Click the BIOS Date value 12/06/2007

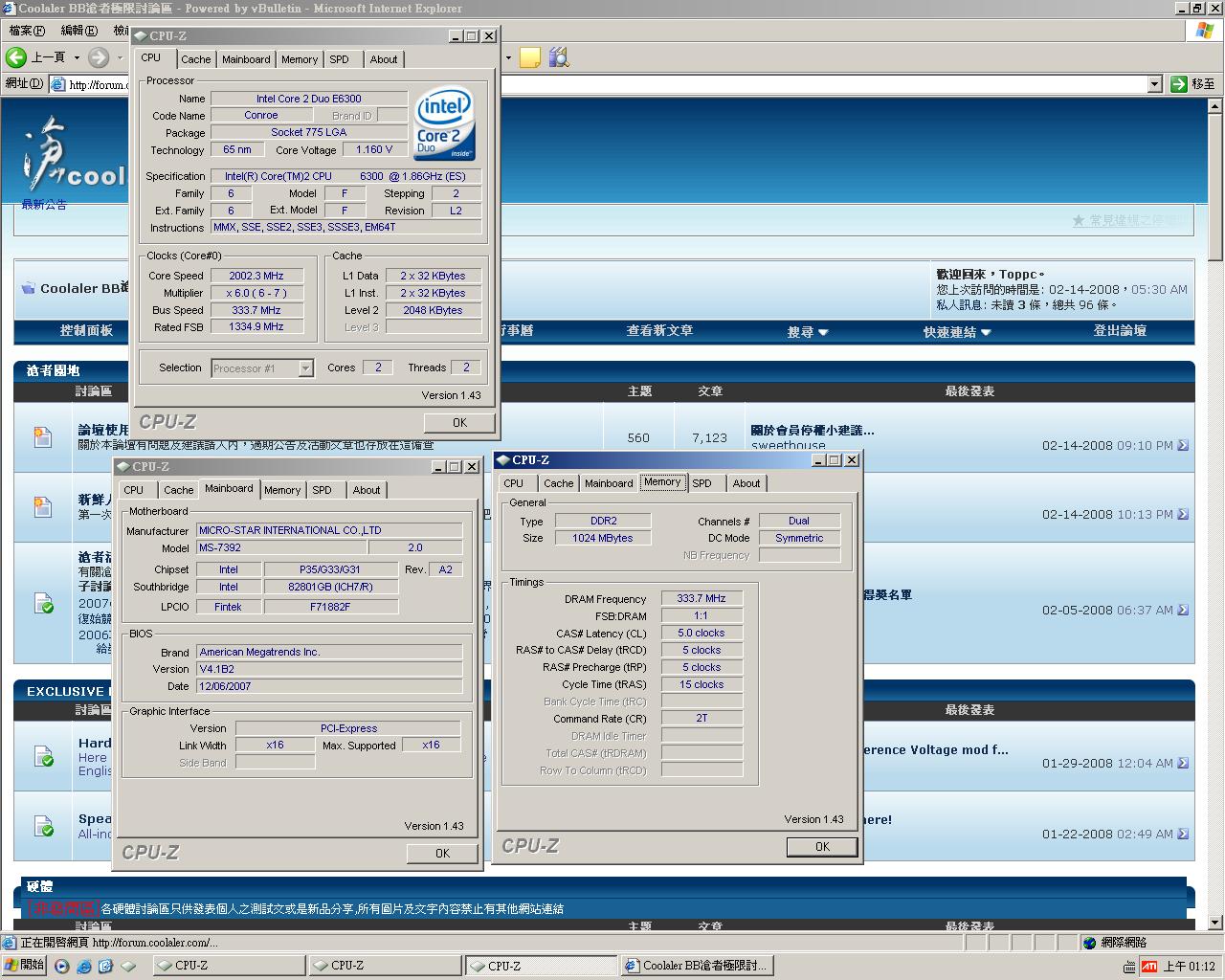click(x=329, y=687)
